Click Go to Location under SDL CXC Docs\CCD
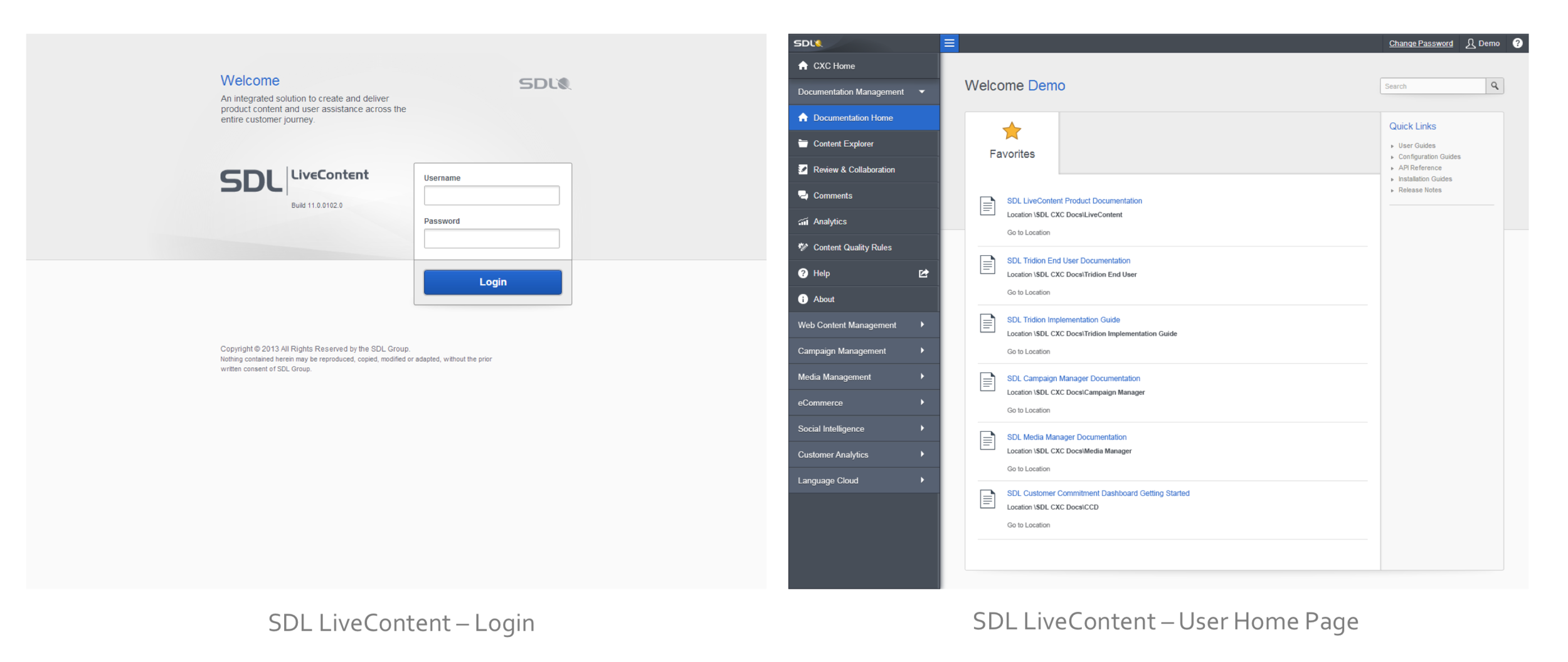The image size is (1568, 662). [1028, 525]
